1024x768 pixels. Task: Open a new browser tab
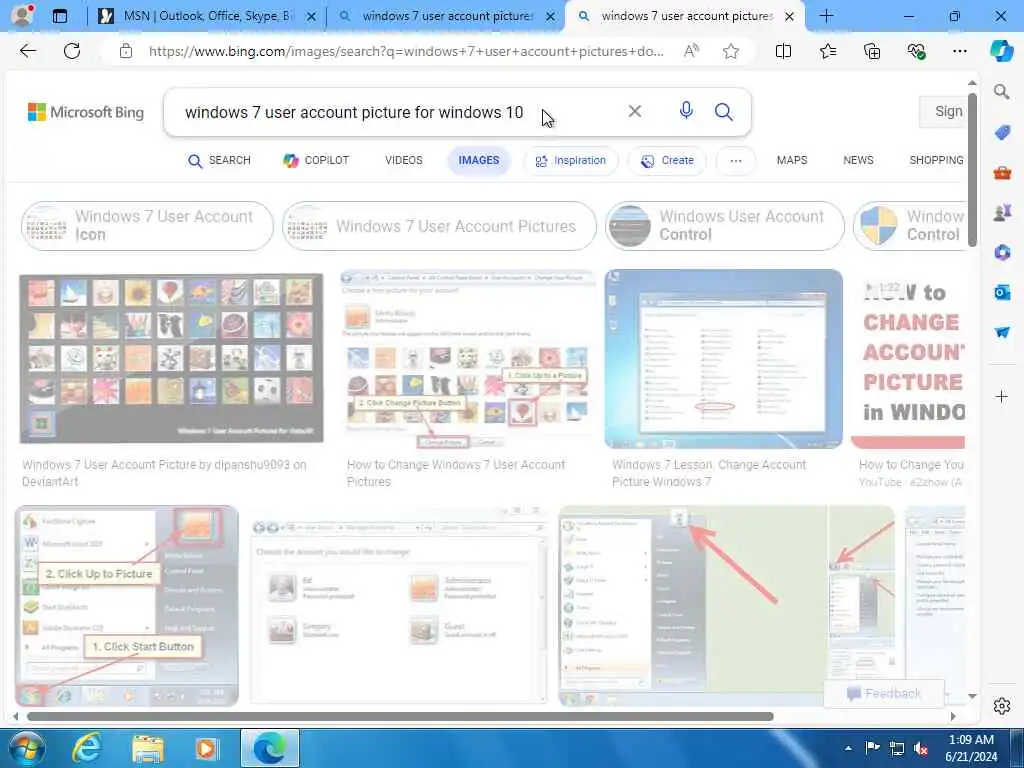[x=826, y=16]
